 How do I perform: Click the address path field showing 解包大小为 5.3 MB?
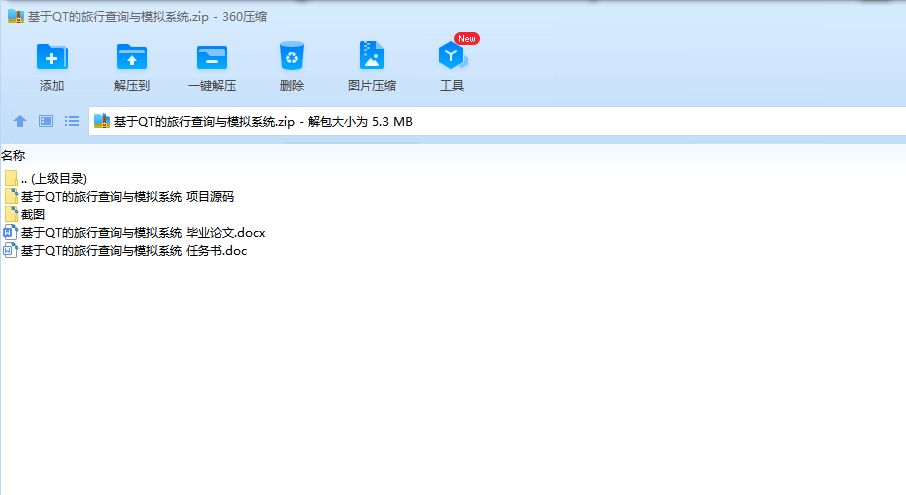pyautogui.click(x=497, y=121)
